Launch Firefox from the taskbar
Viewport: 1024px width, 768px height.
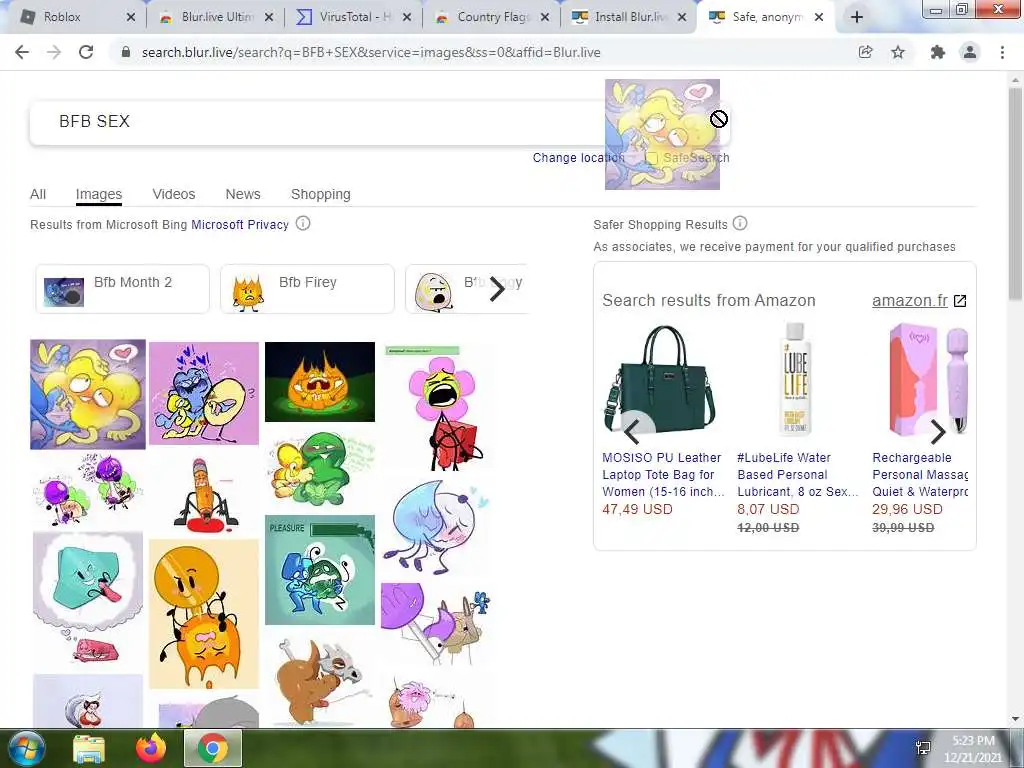[x=151, y=748]
